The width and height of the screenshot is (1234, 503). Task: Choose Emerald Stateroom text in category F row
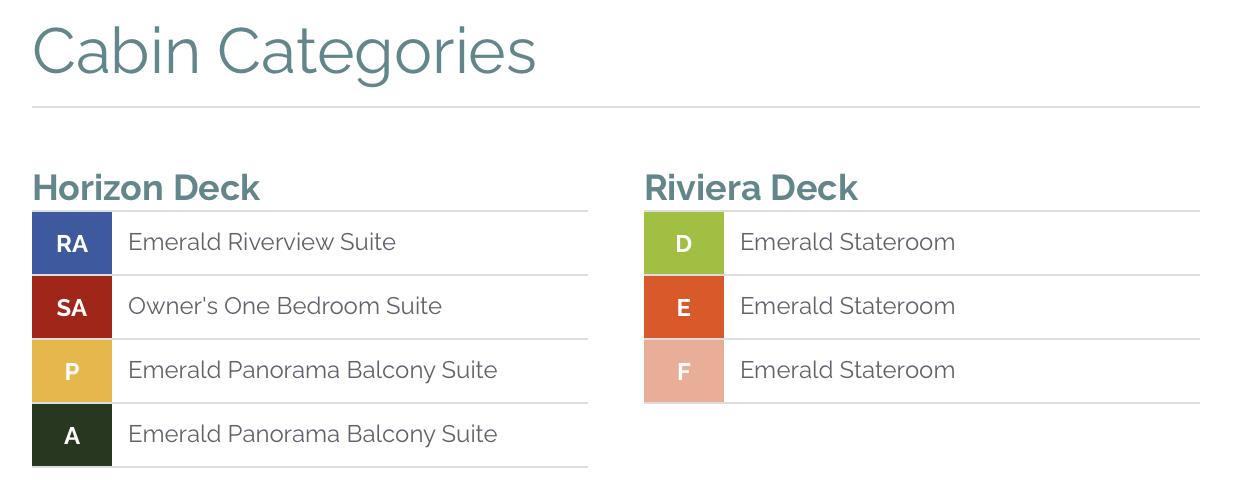point(847,370)
